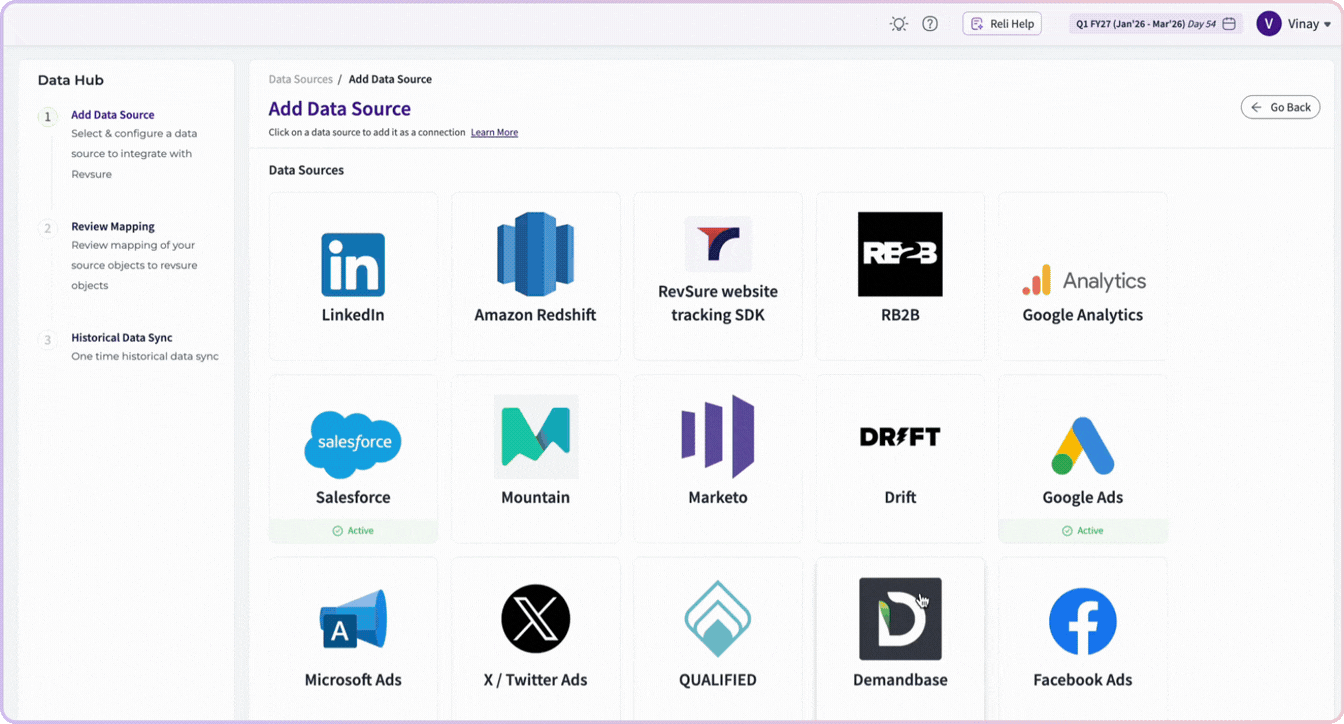Viewport: 1344px width, 724px height.
Task: Select the Google Analytics logo
Action: (x=1083, y=281)
